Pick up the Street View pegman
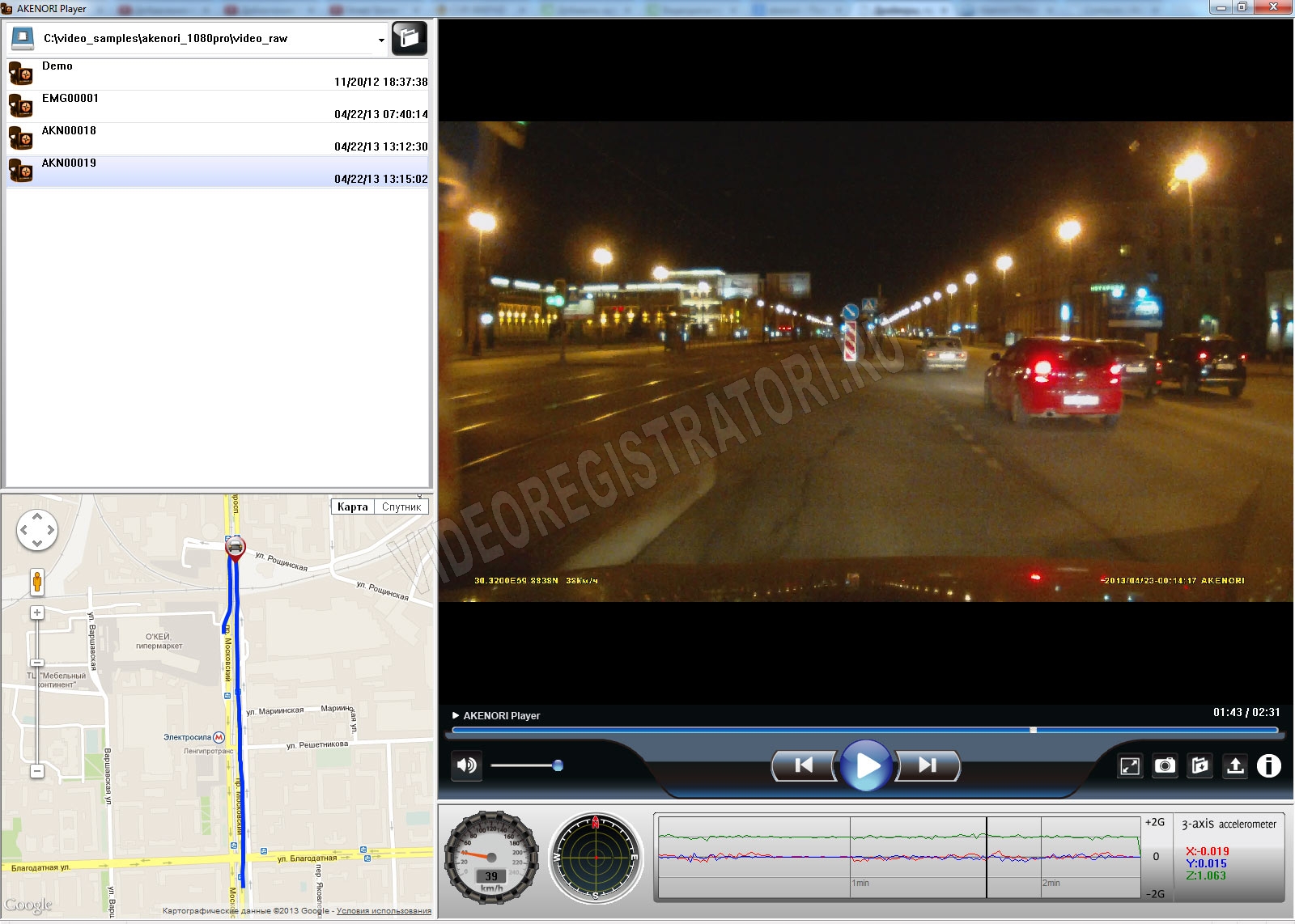The height and width of the screenshot is (924, 1295). (36, 581)
